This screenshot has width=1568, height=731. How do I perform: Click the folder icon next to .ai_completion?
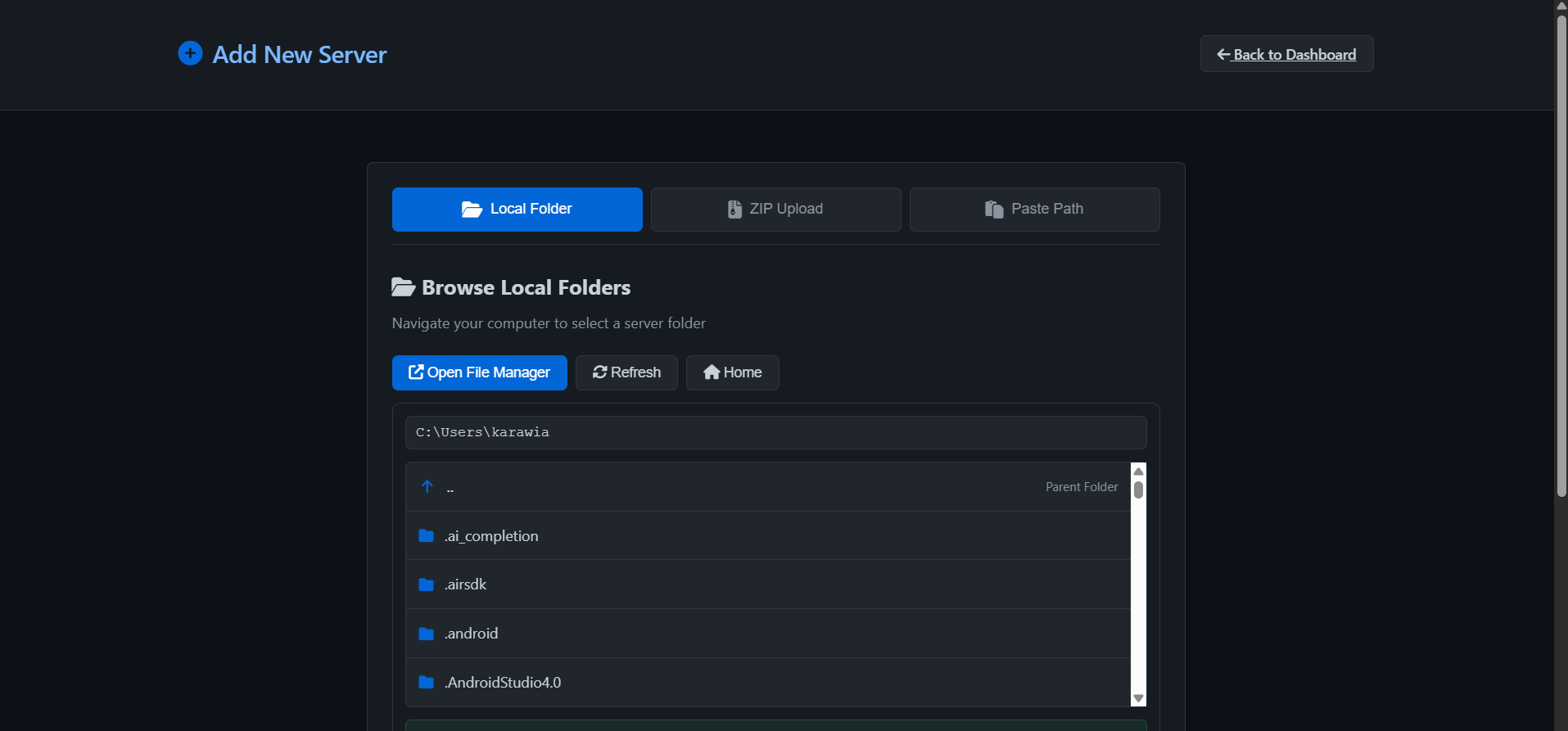[426, 535]
